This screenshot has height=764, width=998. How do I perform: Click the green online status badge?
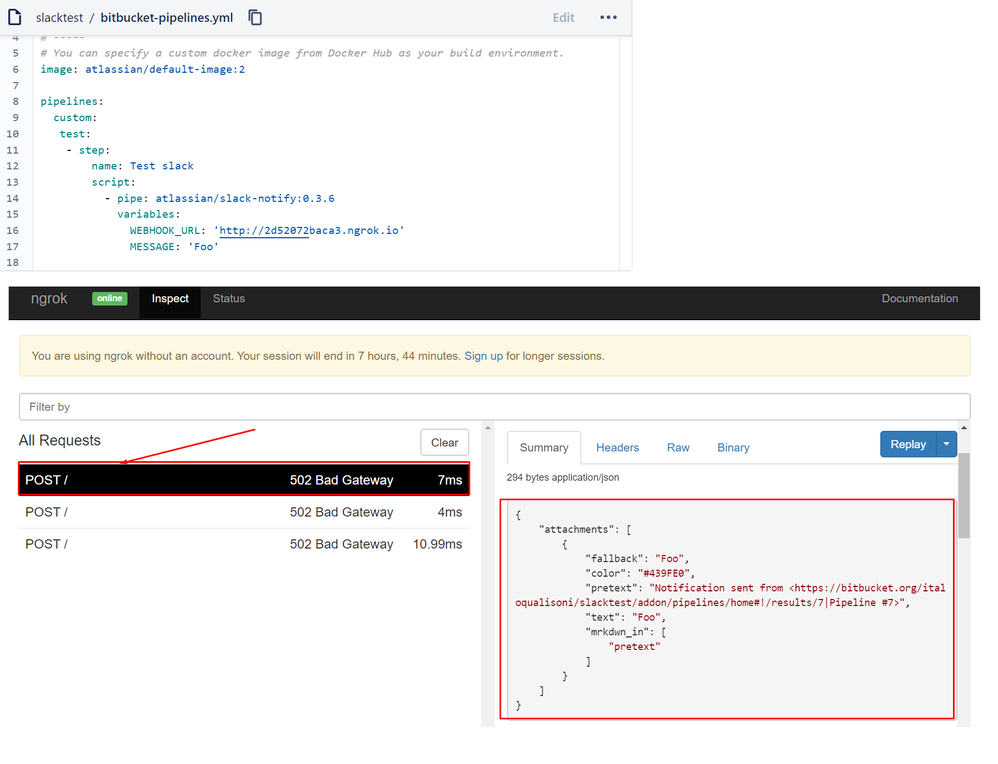(109, 298)
